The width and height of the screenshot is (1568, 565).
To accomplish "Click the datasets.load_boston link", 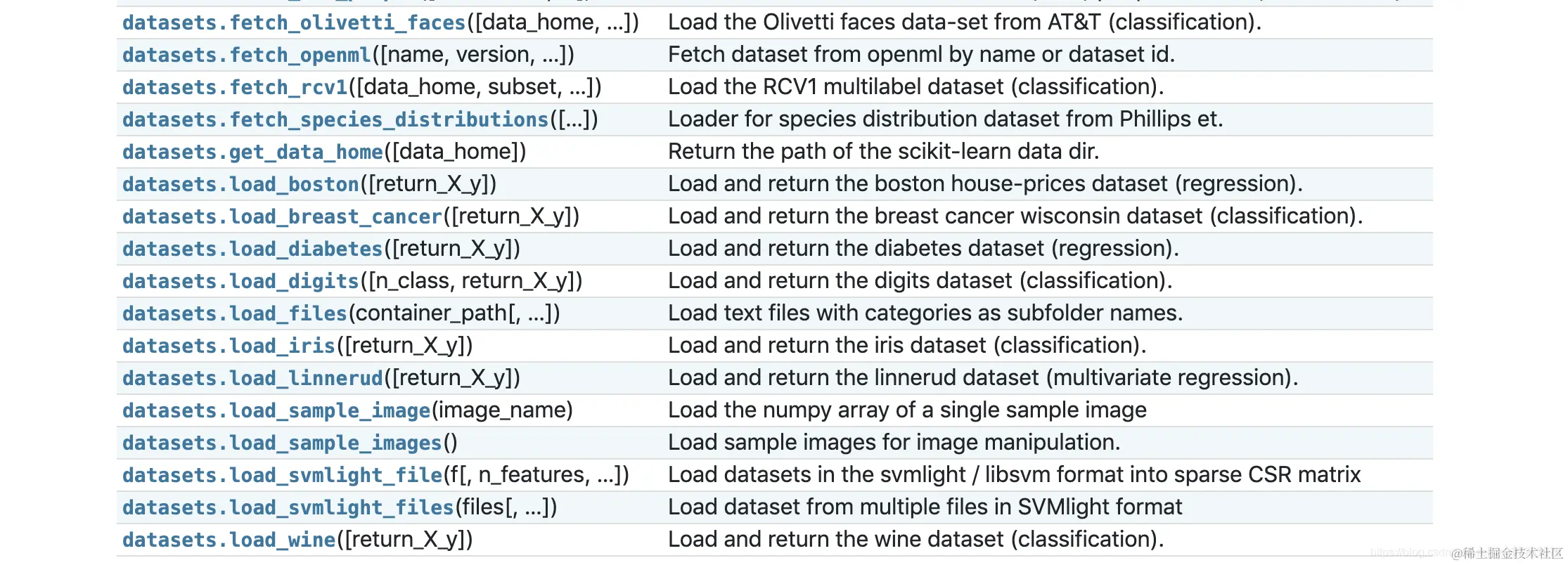I will pos(240,185).
